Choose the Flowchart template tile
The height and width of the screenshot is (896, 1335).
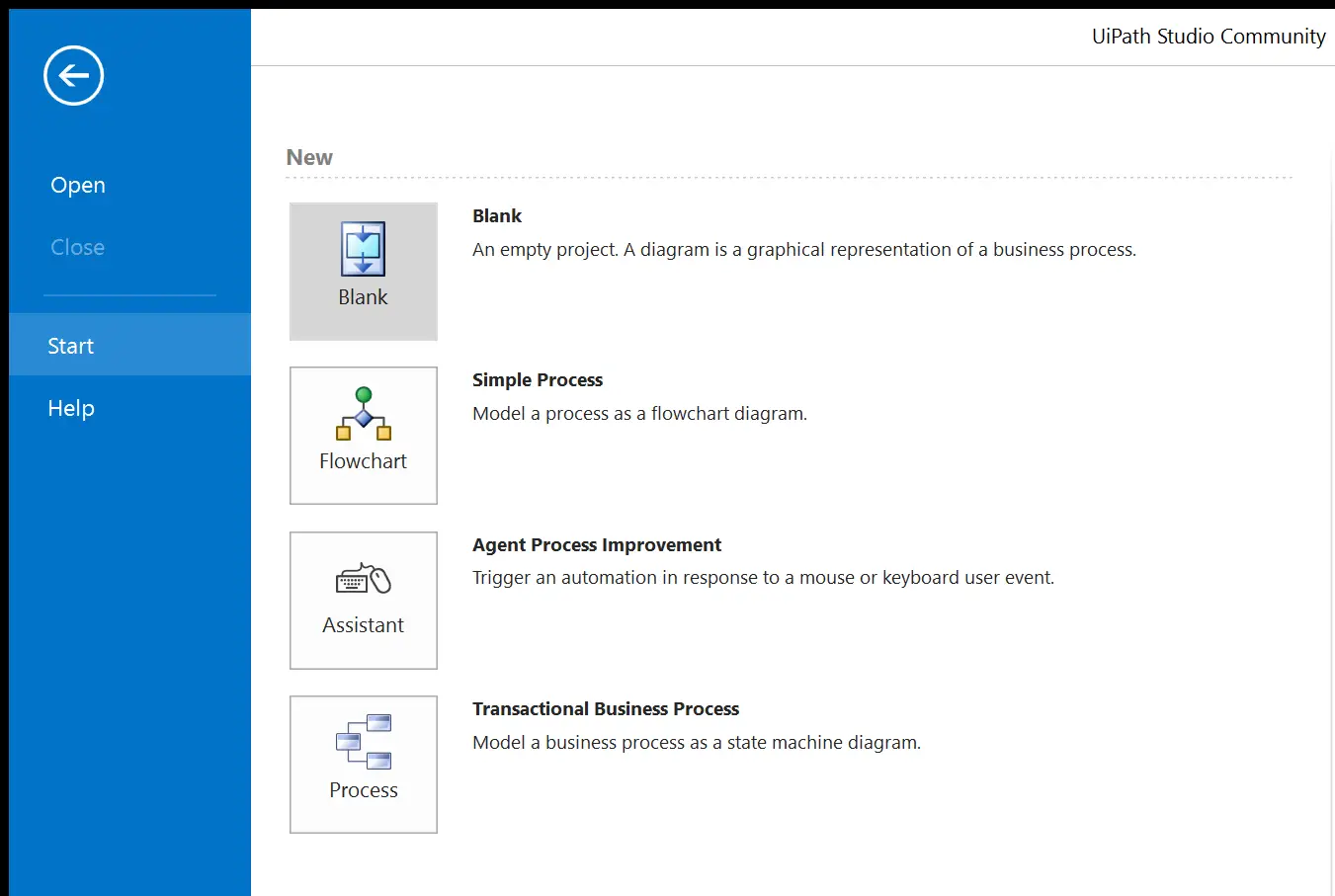pos(364,436)
